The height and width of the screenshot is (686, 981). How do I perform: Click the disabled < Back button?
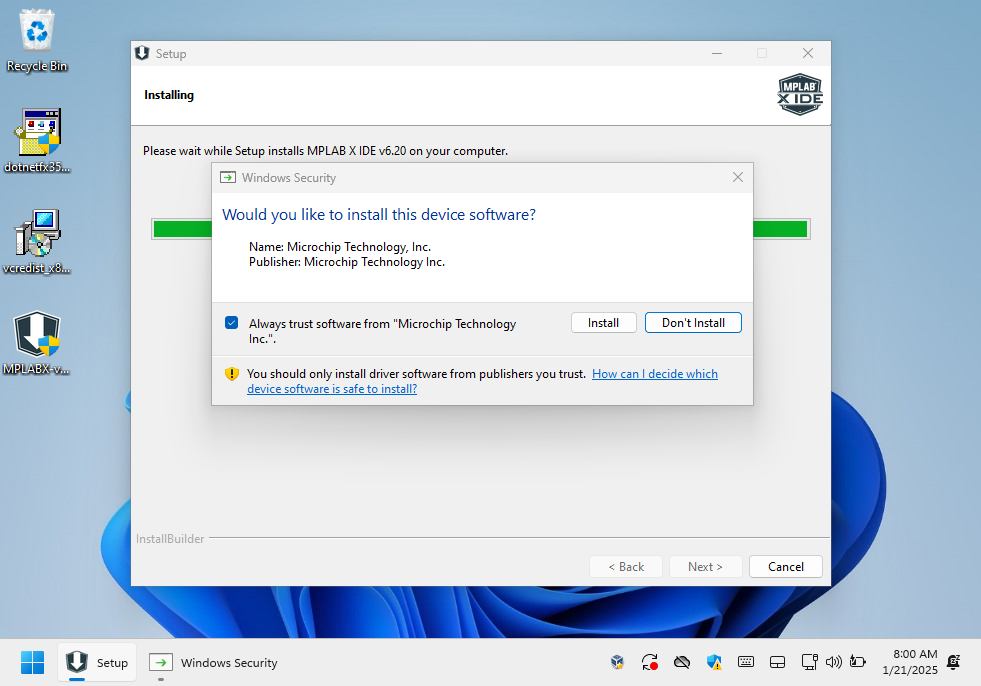[x=626, y=566]
